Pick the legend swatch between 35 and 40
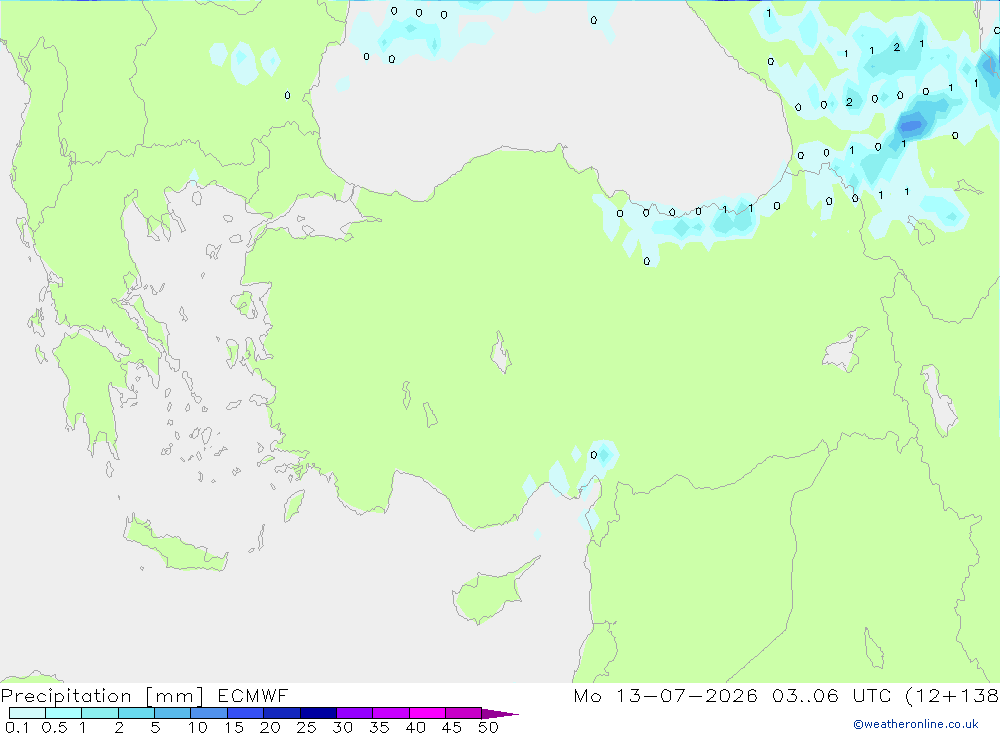Image resolution: width=1000 pixels, height=733 pixels. [391, 713]
